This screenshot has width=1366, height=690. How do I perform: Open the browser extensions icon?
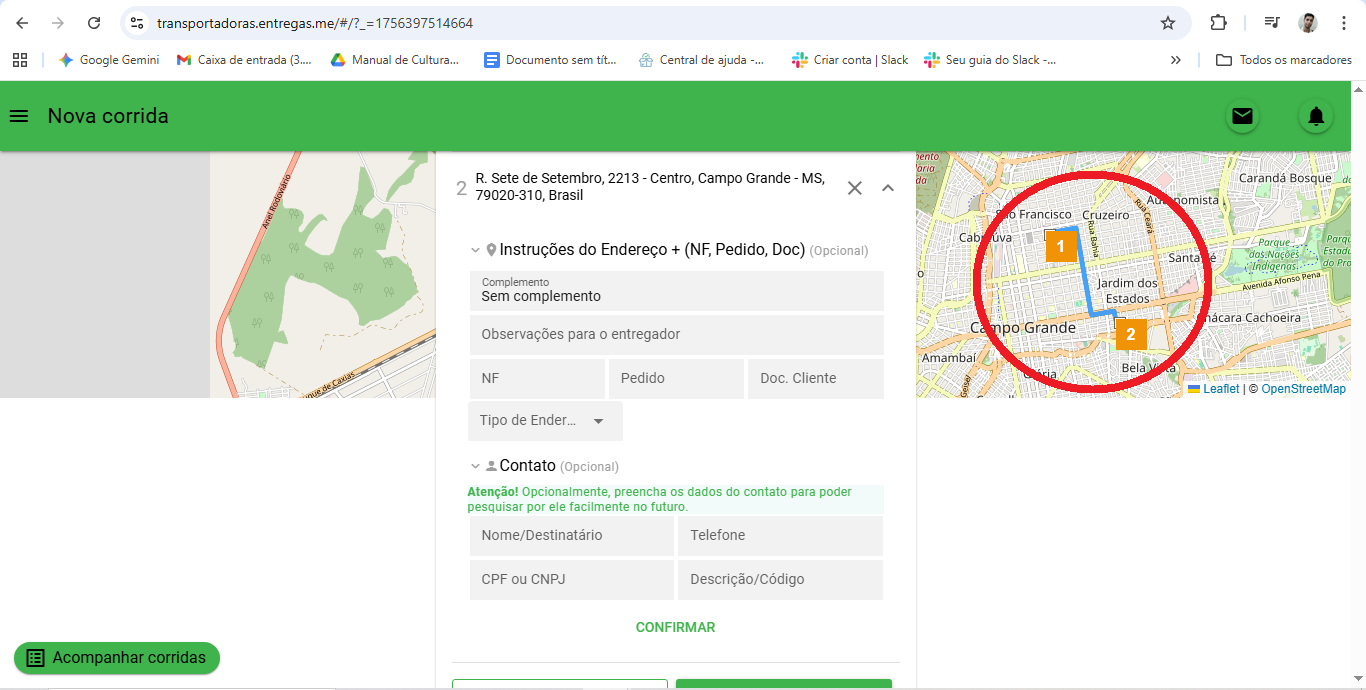[1218, 23]
